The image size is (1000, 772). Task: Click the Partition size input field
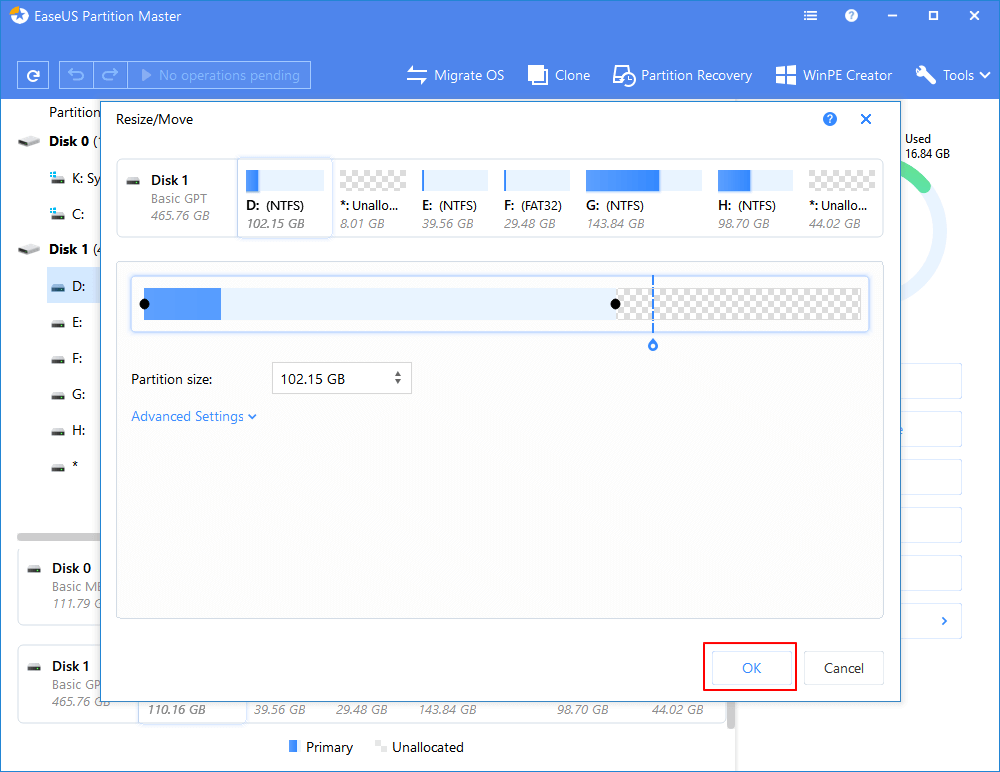pyautogui.click(x=328, y=378)
